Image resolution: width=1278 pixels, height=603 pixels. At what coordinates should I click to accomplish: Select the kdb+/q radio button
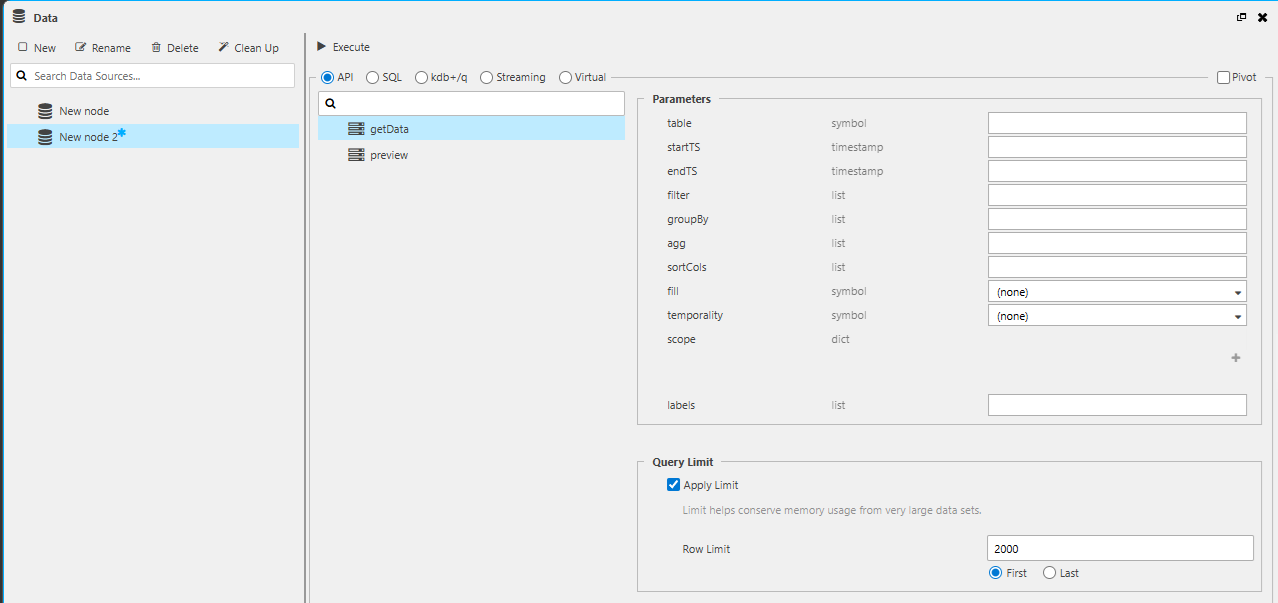coord(421,77)
